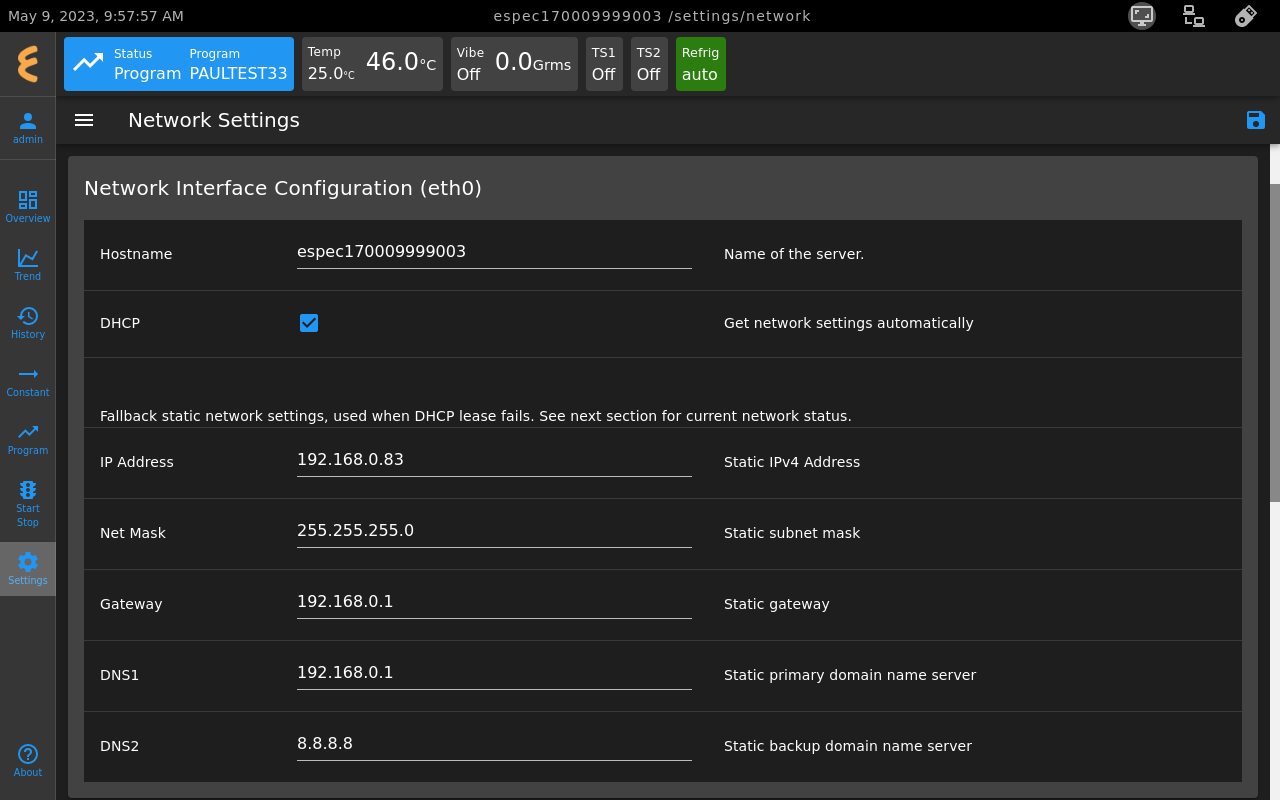Edit the Hostname input field
The height and width of the screenshot is (800, 1280).
pyautogui.click(x=494, y=253)
